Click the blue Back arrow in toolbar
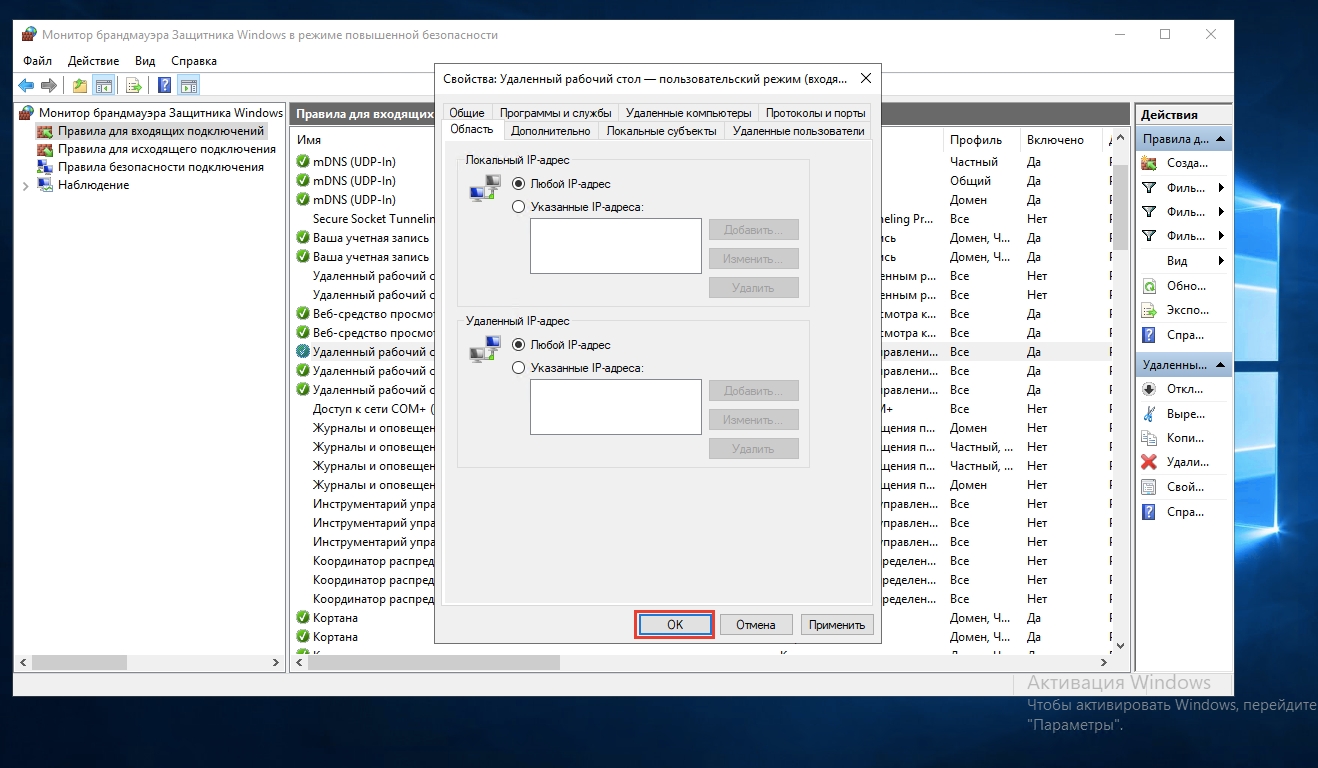The width and height of the screenshot is (1318, 768). click(26, 85)
